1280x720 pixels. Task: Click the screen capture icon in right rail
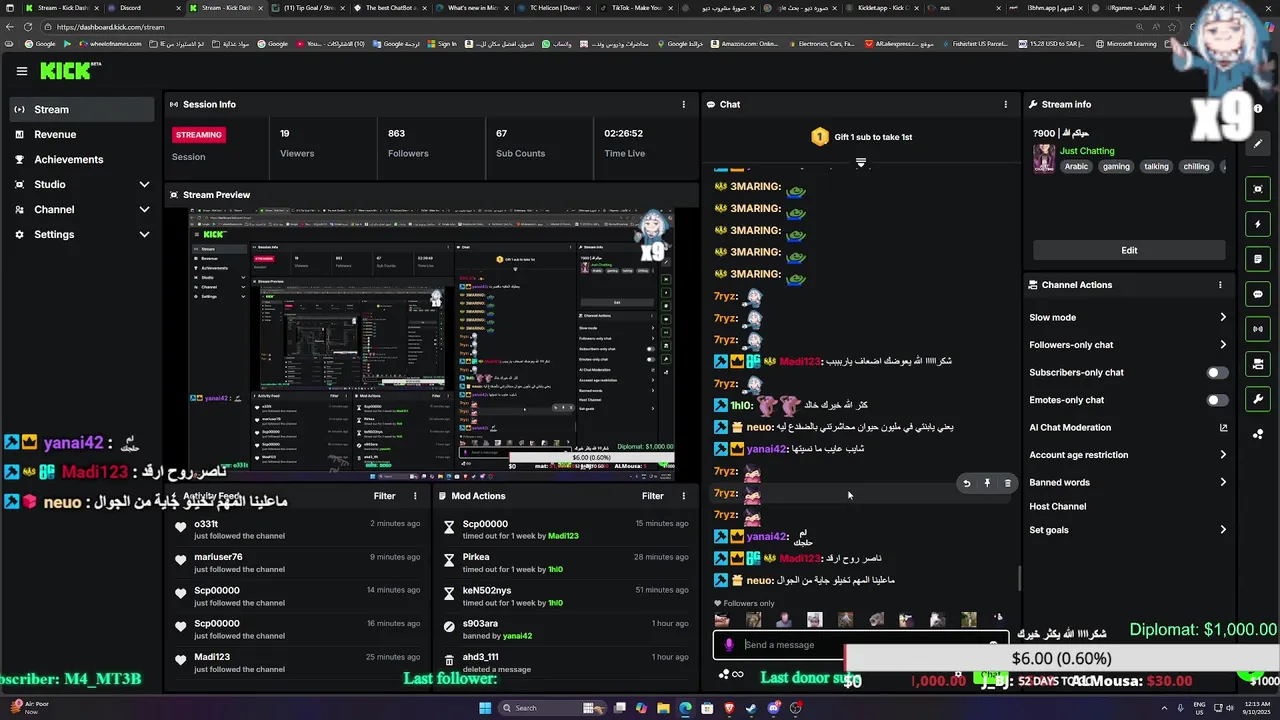pyautogui.click(x=1258, y=189)
